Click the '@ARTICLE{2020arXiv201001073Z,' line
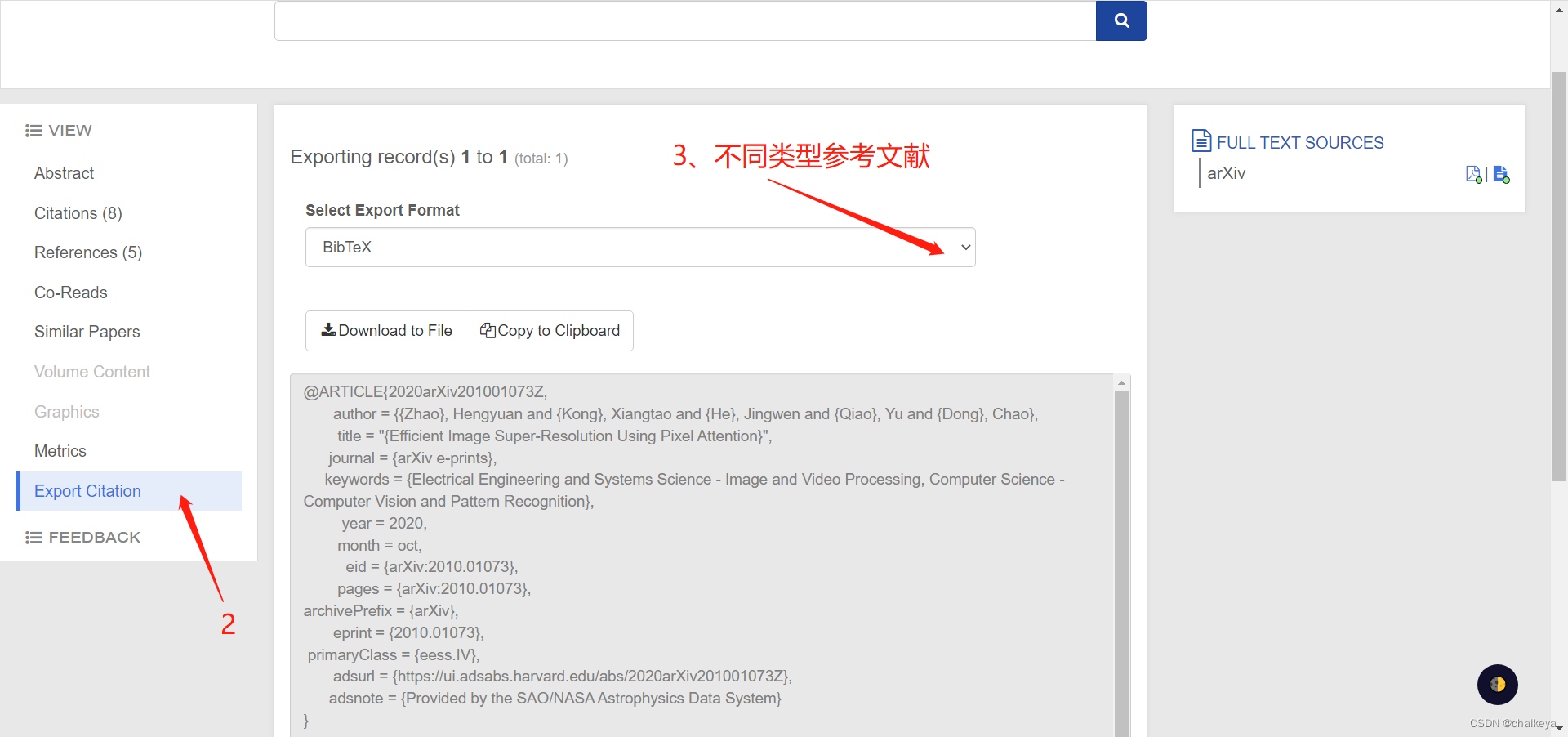Screen dimensions: 1568x737 425,392
